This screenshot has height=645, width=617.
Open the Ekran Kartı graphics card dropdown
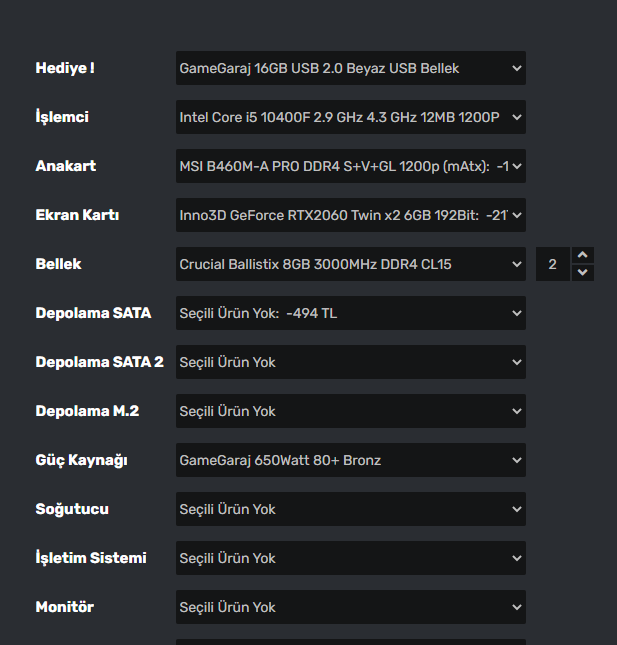[x=350, y=215]
